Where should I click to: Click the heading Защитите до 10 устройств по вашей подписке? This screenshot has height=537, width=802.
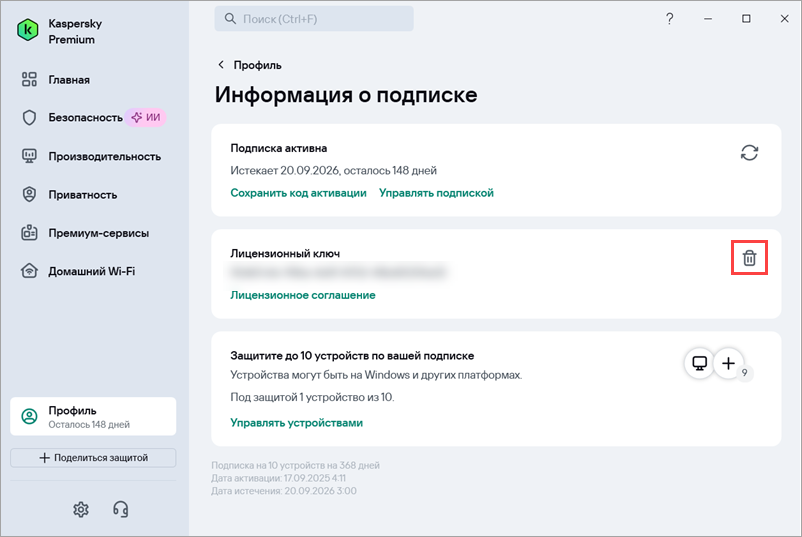[352, 356]
